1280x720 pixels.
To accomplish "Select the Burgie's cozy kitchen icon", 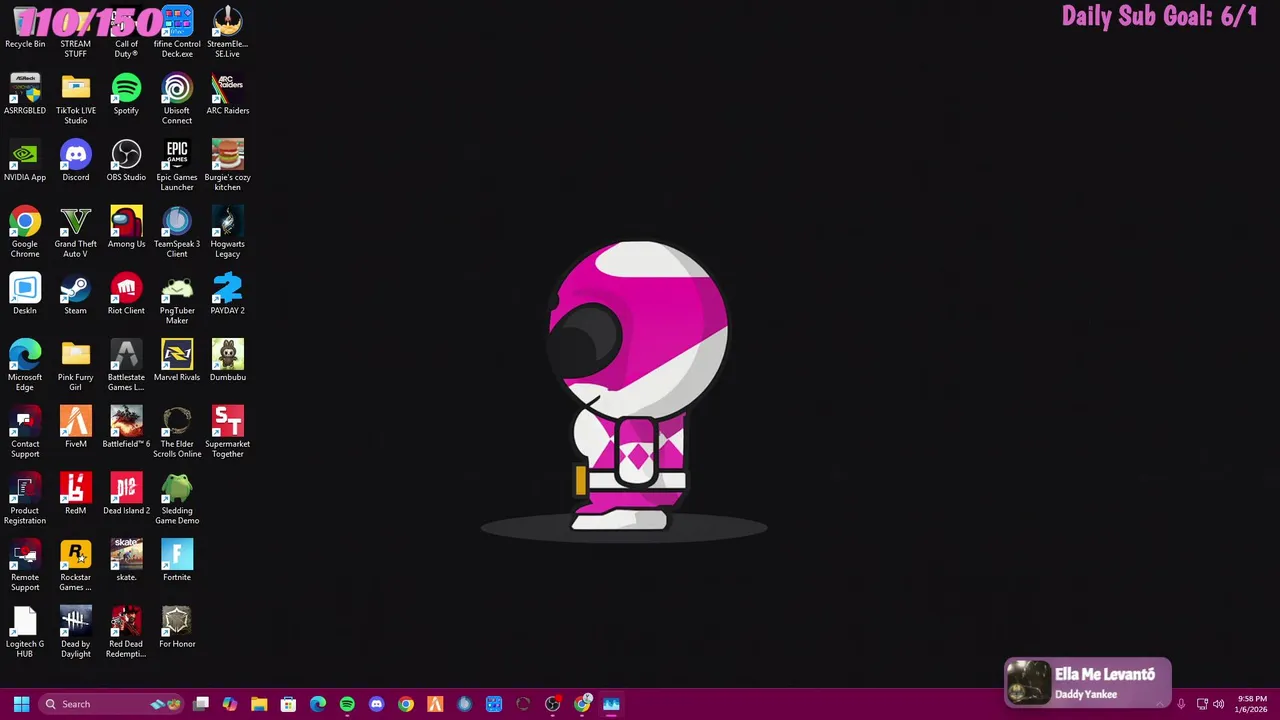I will pyautogui.click(x=227, y=166).
